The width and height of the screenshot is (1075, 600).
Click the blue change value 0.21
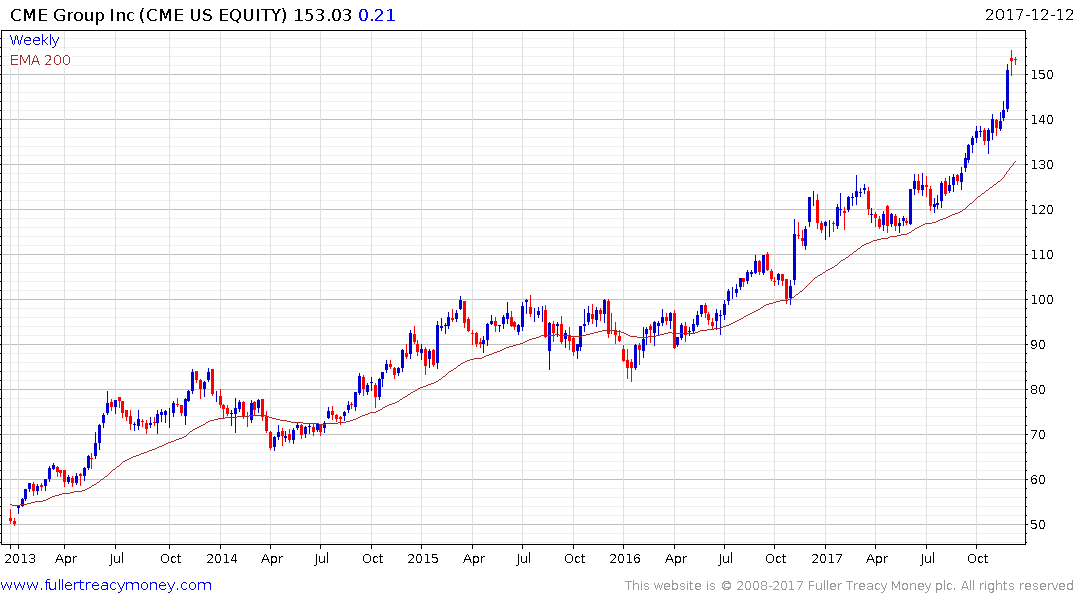coord(377,15)
